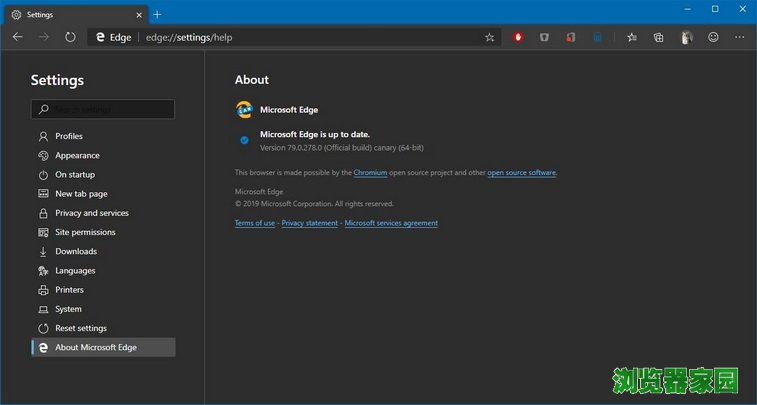Open the user profile avatar
Screen dimensions: 757x405
tap(686, 37)
